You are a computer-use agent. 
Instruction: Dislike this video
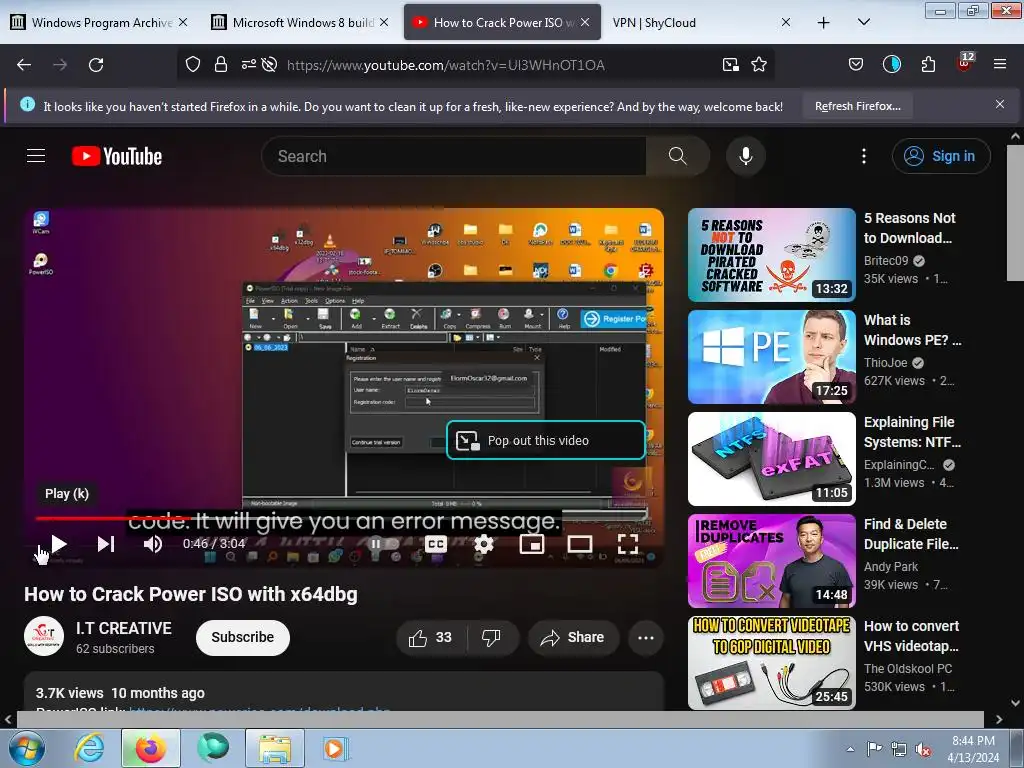tap(492, 637)
